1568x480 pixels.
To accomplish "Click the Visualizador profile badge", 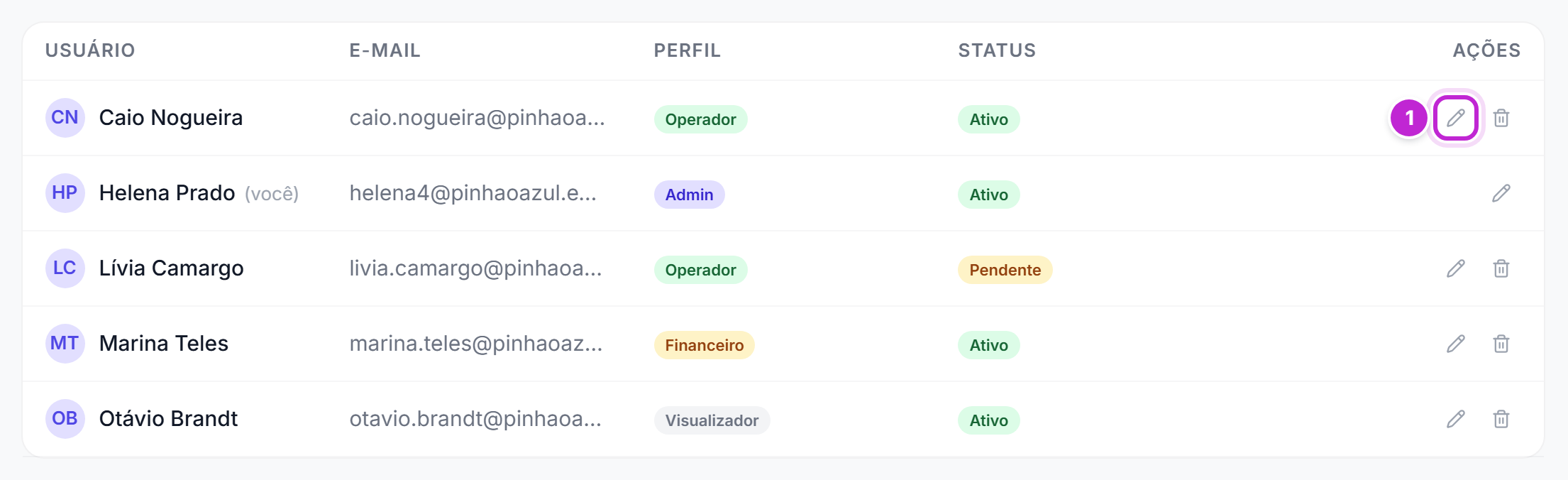I will click(712, 420).
